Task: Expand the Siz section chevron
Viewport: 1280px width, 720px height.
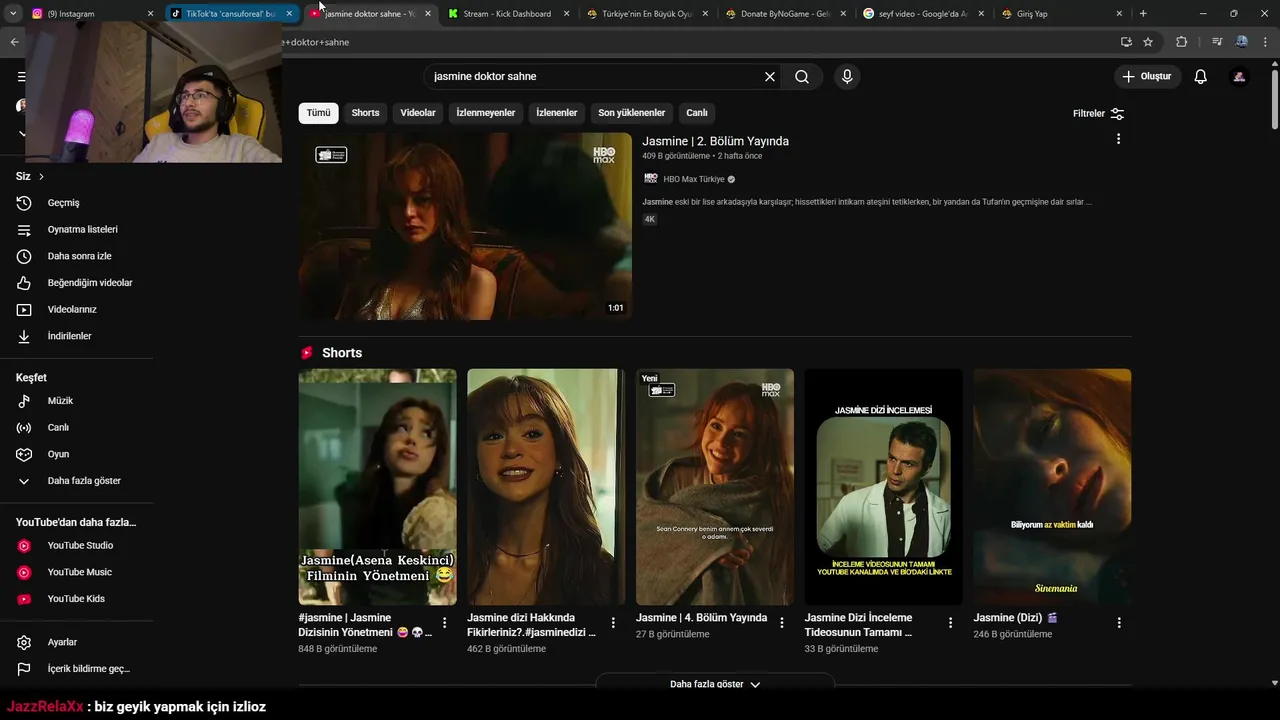Action: (41, 176)
